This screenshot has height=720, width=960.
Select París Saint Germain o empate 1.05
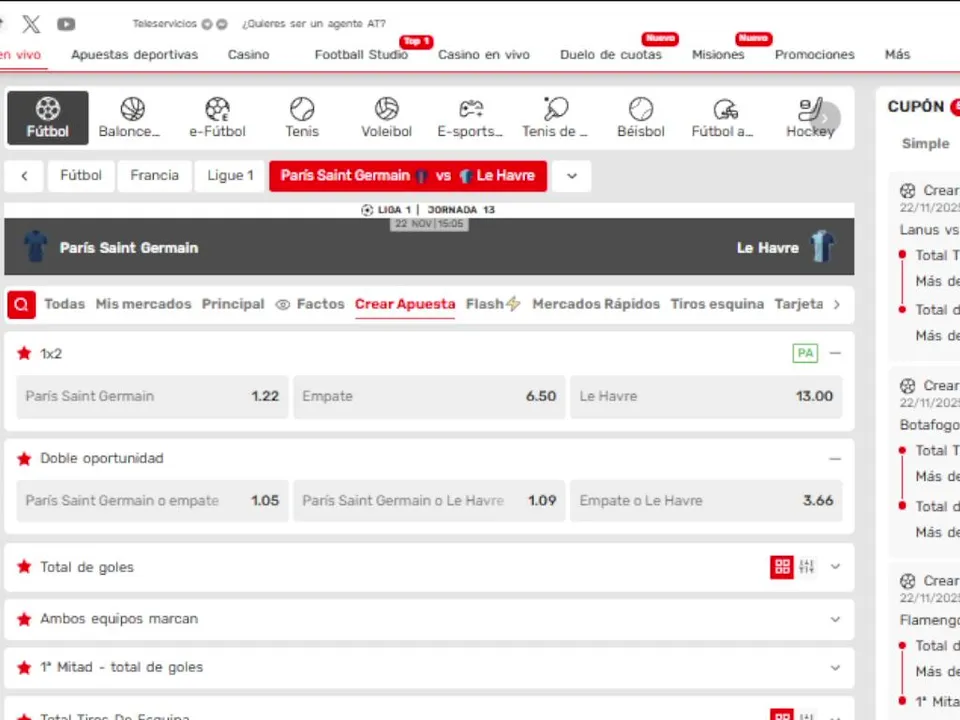(152, 501)
